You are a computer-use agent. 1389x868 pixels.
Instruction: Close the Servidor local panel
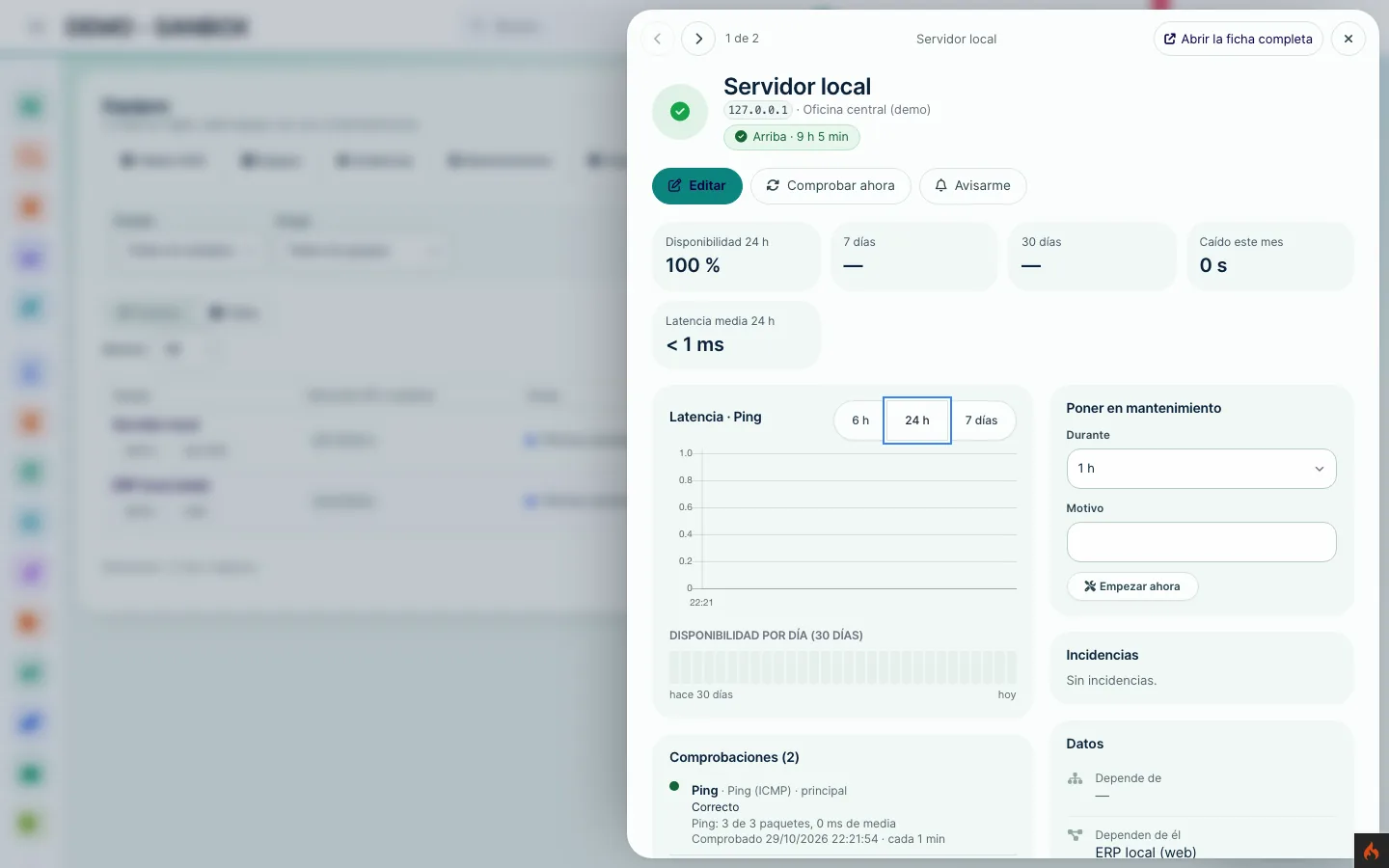point(1348,39)
